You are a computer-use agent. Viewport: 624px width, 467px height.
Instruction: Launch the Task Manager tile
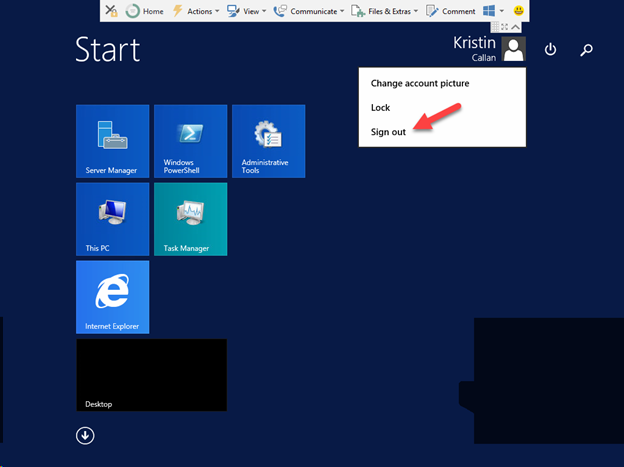pos(191,219)
